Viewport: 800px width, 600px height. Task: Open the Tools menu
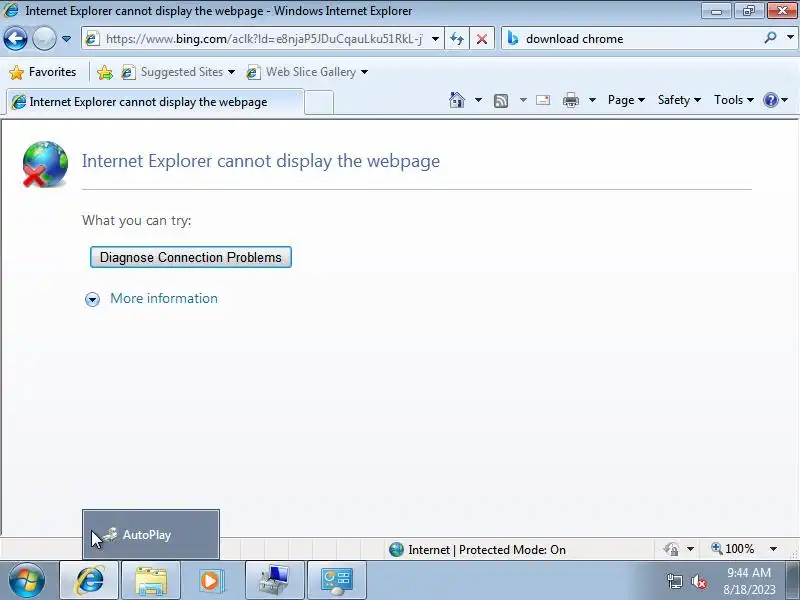click(x=734, y=100)
